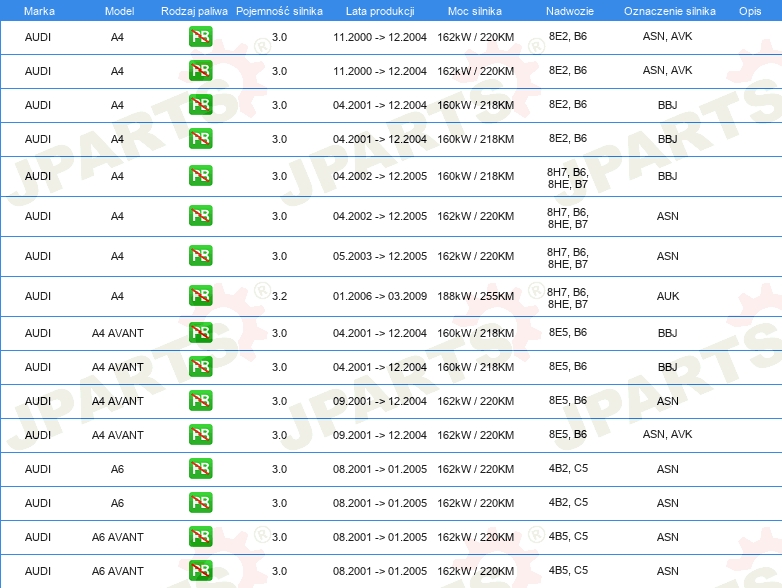Select the ASN, AVK cell in the A4 AVANT row
This screenshot has width=782, height=588.
[x=667, y=434]
